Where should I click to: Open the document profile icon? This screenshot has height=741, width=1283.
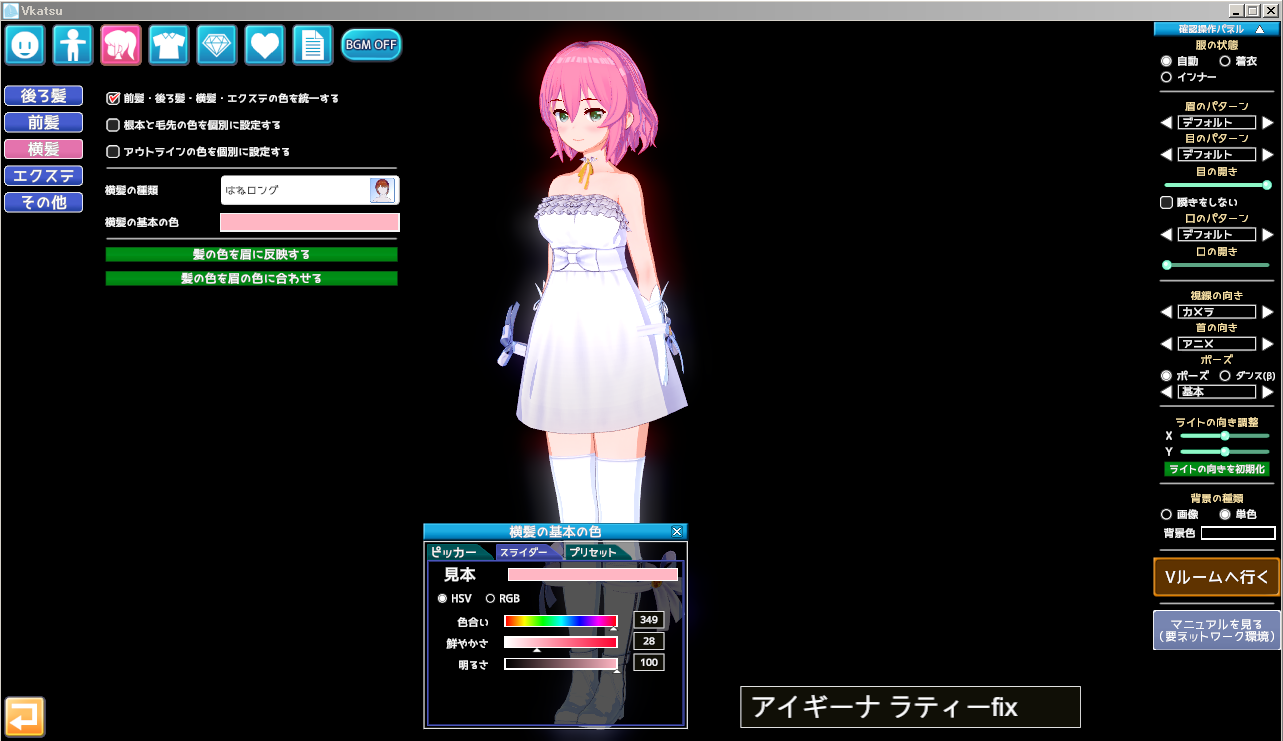tap(313, 45)
